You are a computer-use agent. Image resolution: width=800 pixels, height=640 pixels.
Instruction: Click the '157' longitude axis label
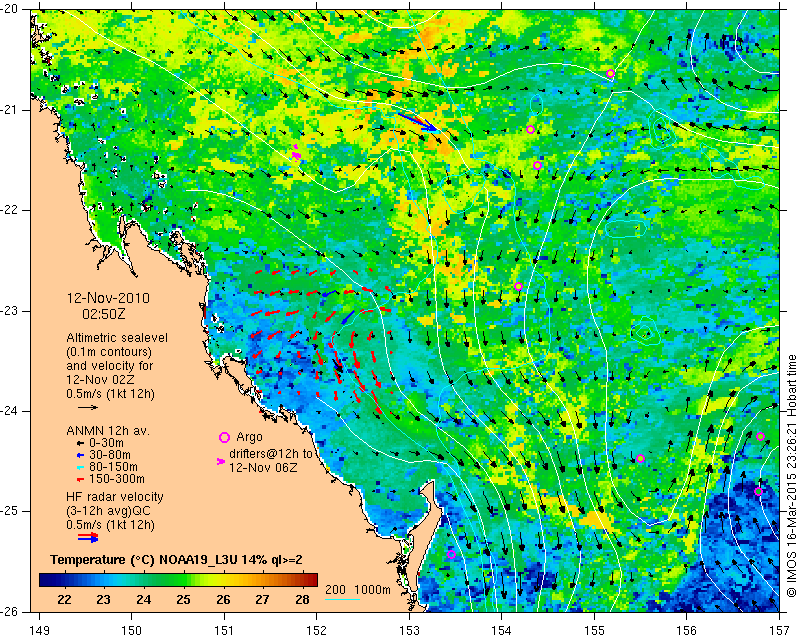coord(780,631)
